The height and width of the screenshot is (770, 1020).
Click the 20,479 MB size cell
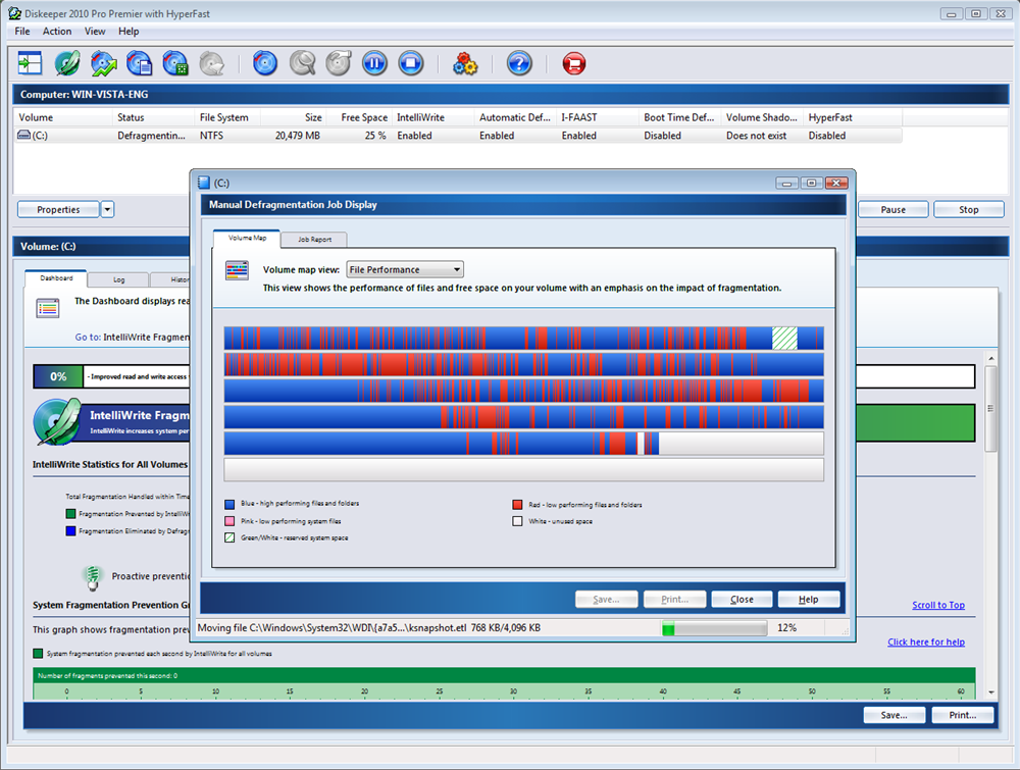(297, 135)
